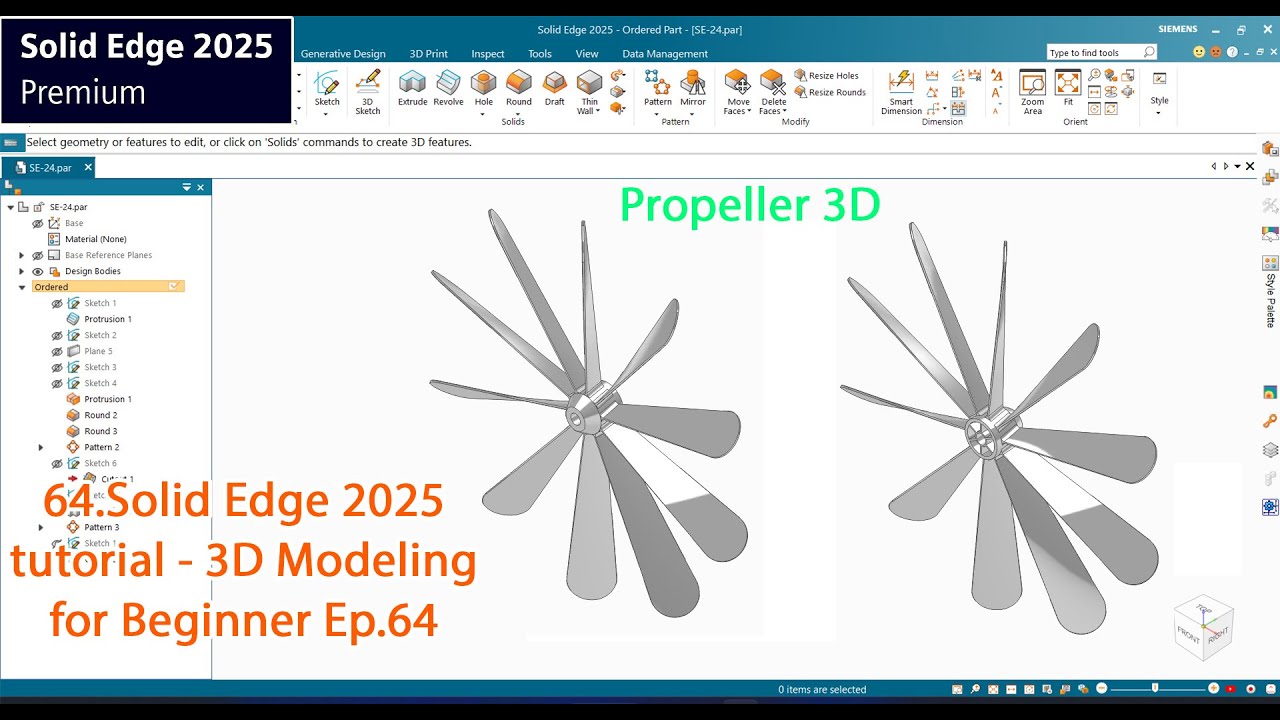Viewport: 1280px width, 720px height.
Task: Open the 3D Print tab
Action: coord(429,54)
